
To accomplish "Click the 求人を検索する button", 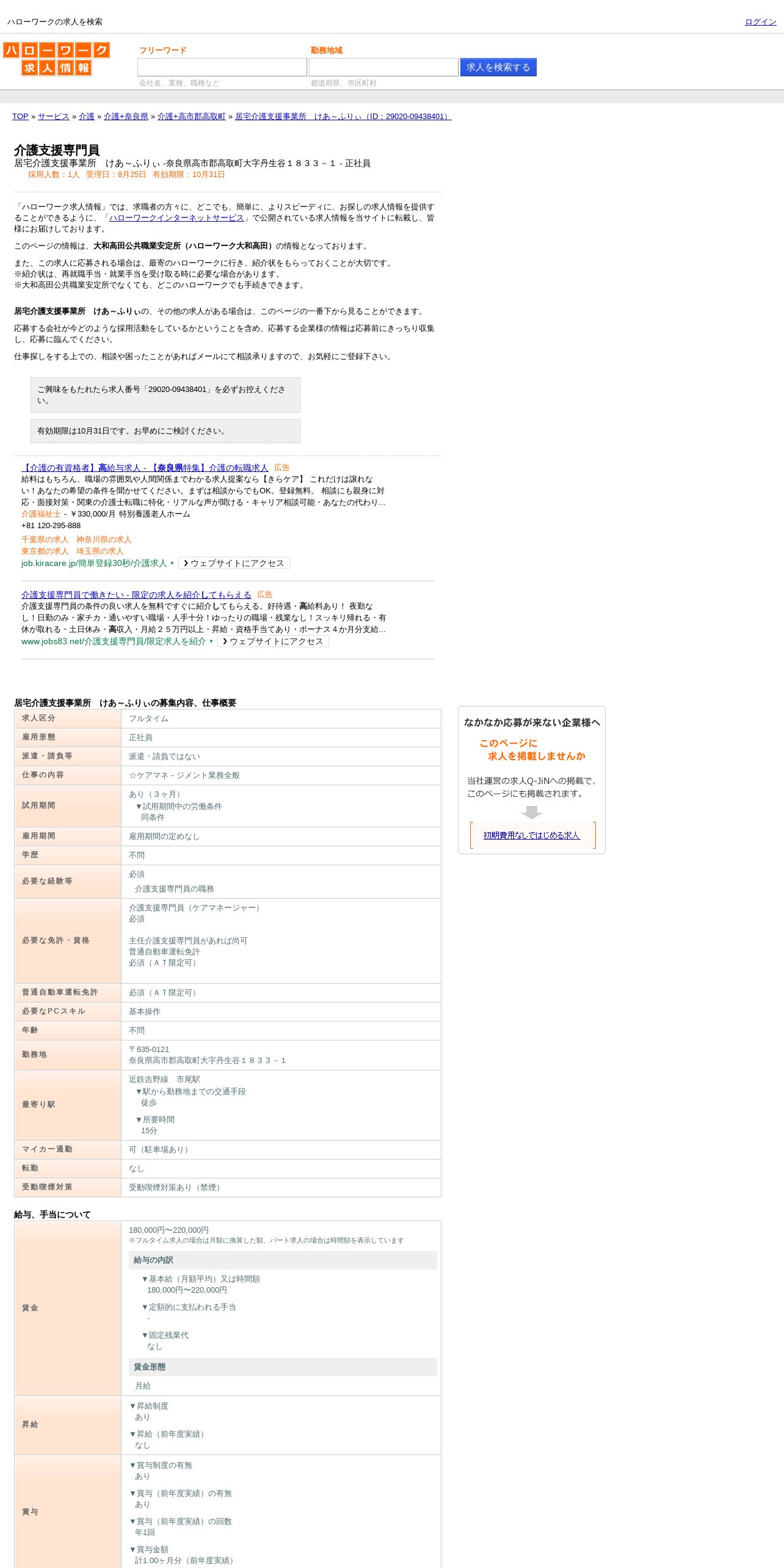I will coord(498,67).
